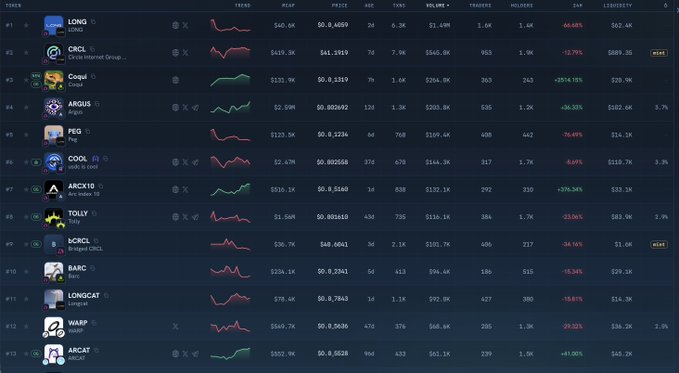The height and width of the screenshot is (373, 679).
Task: Sort by the Price column header
Action: [340, 6]
